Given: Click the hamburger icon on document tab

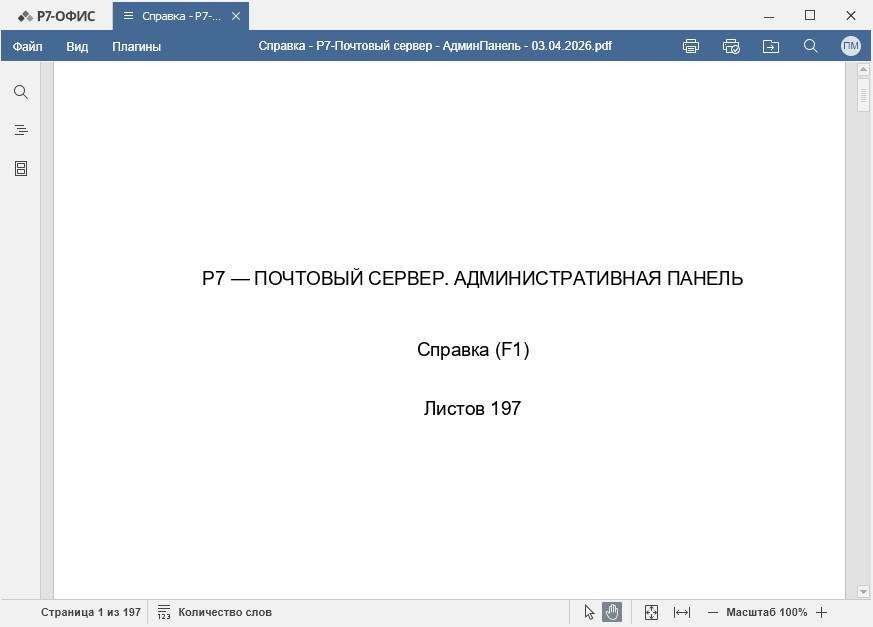Looking at the screenshot, I should click(x=128, y=16).
